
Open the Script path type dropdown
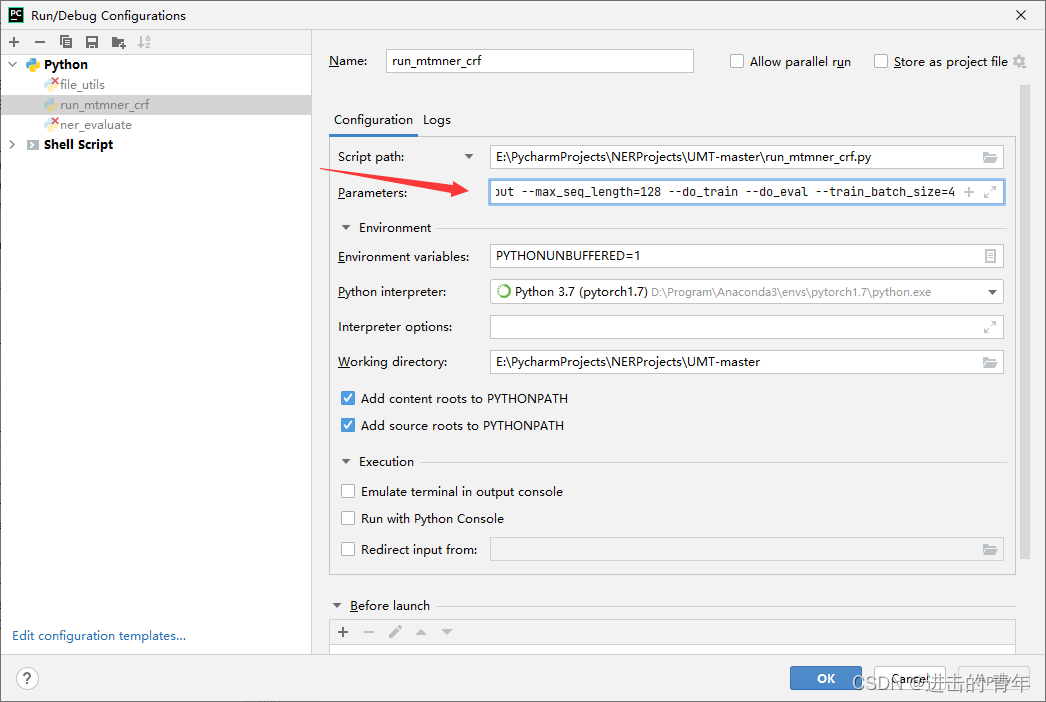click(x=469, y=157)
